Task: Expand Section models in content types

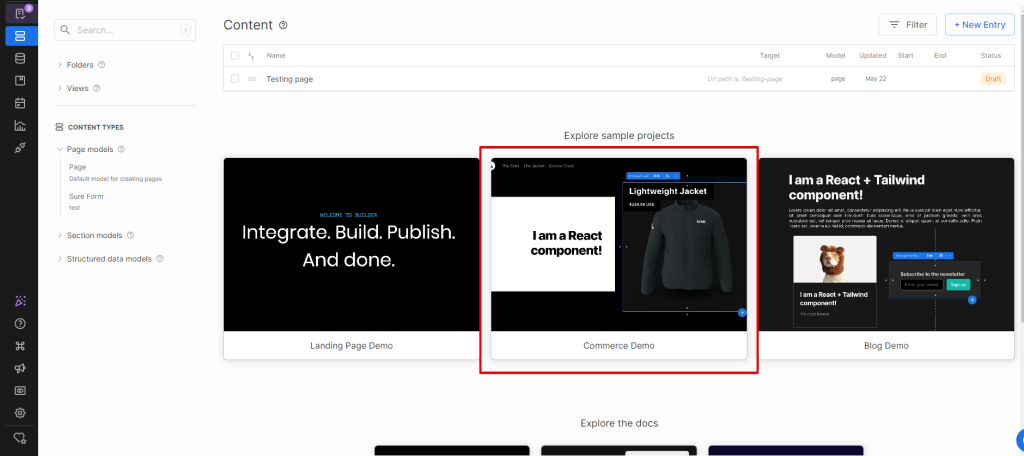Action: 94,236
